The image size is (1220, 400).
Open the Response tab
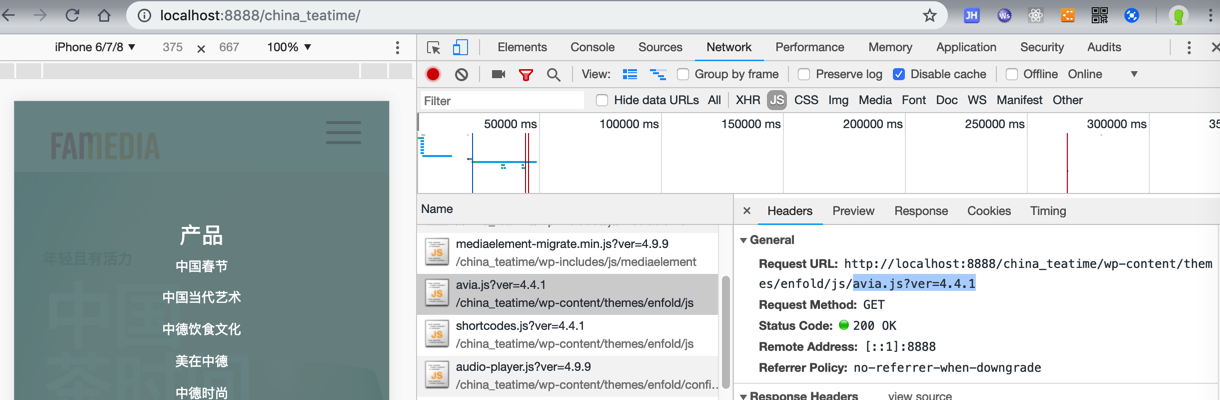tap(921, 211)
